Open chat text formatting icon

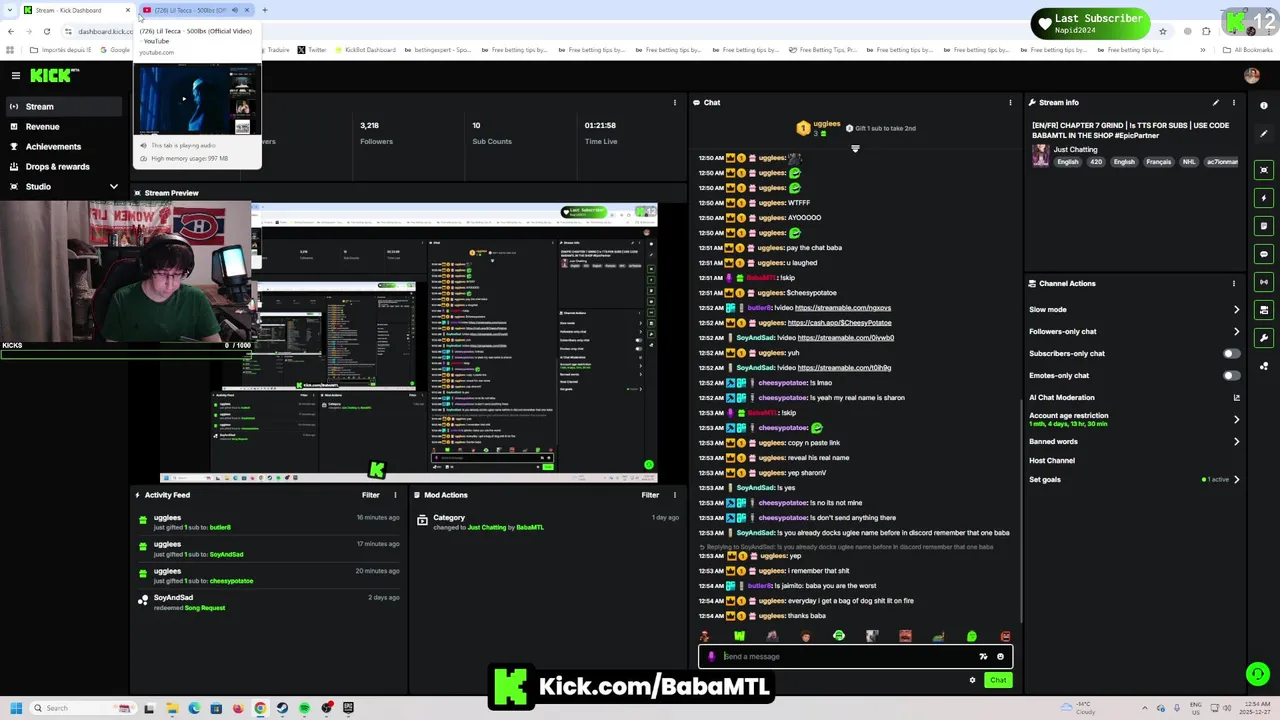point(983,657)
